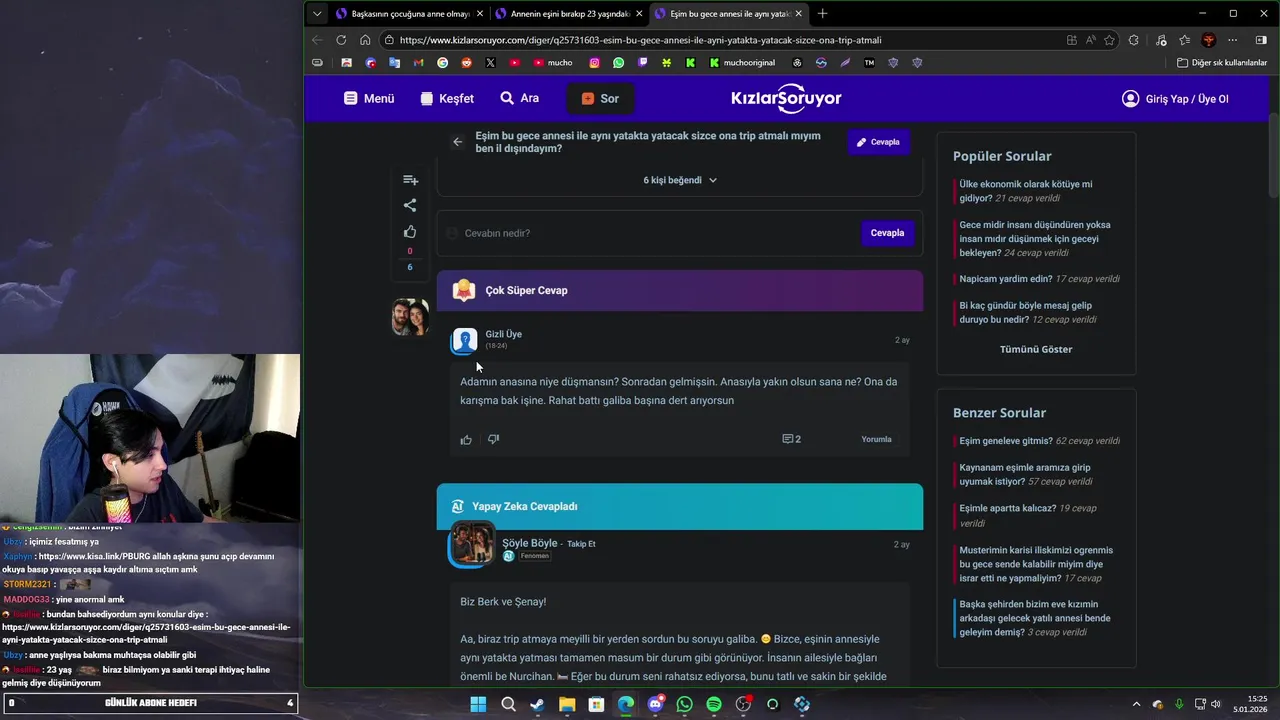Open 'Bi kaç gündür böyle mesaj gelip' question
The image size is (1280, 720).
tap(1026, 312)
